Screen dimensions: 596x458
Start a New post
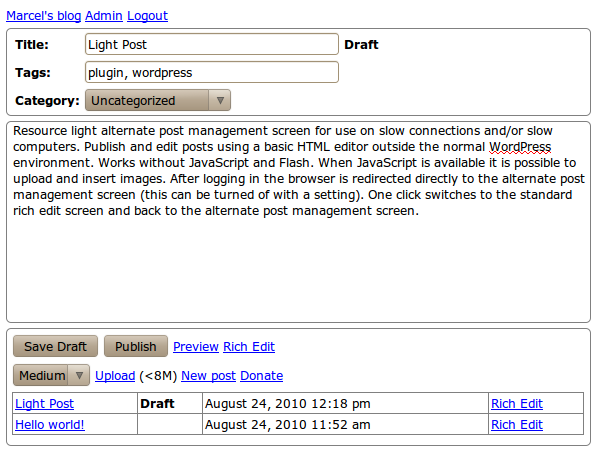tap(209, 376)
